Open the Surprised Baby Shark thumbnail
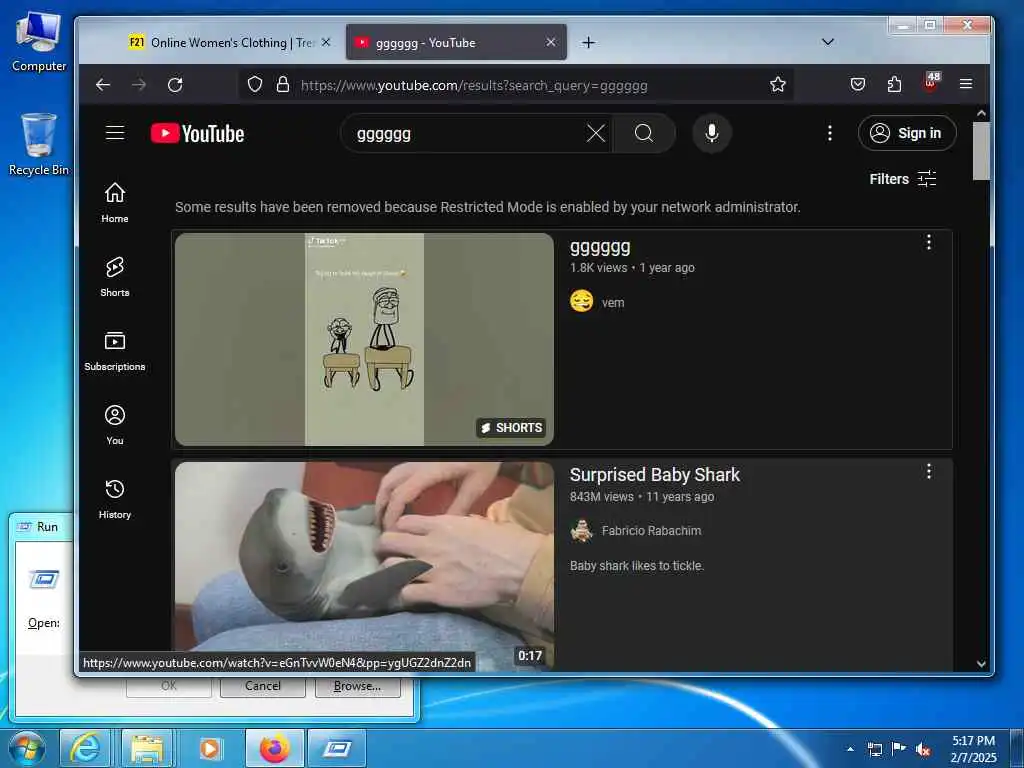 364,566
